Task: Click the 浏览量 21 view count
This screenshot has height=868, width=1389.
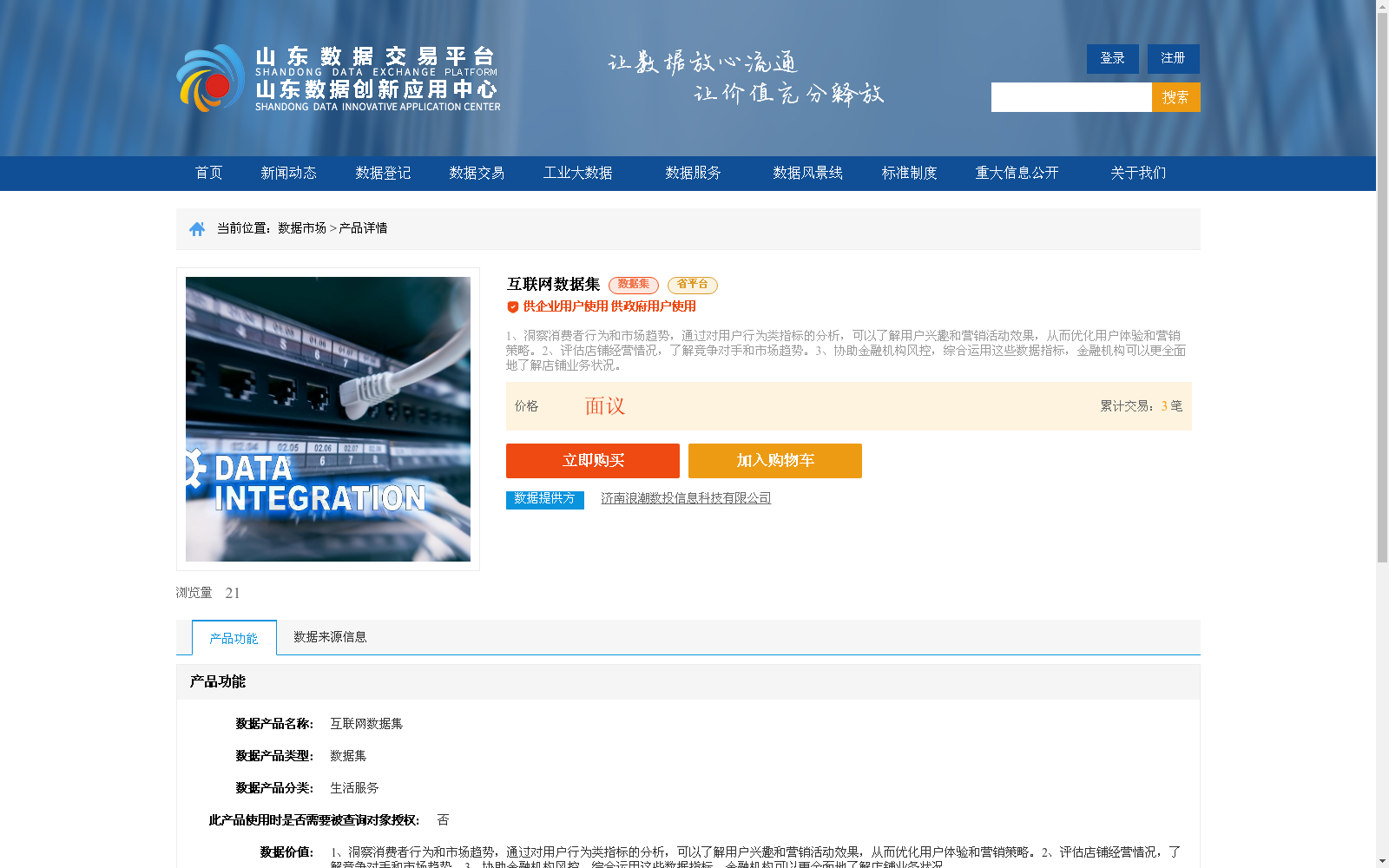Action: coord(208,593)
